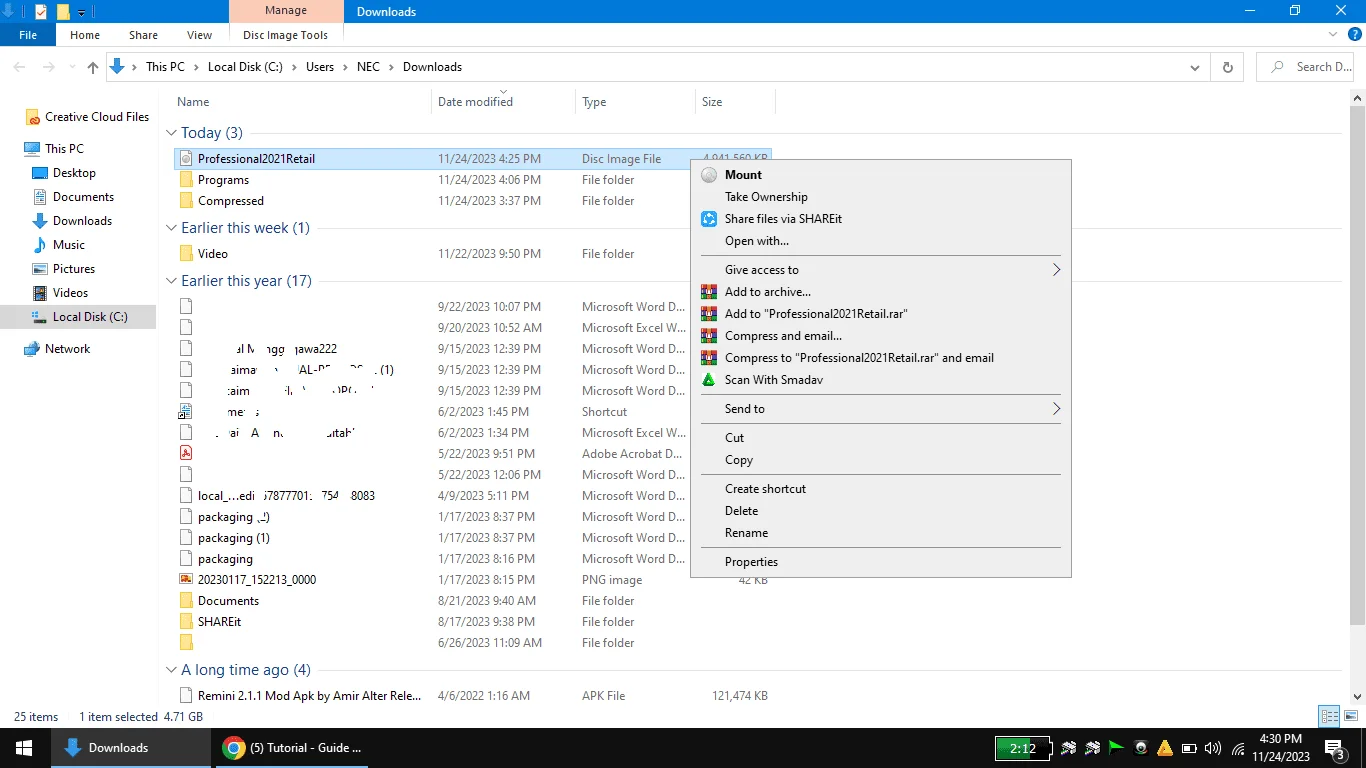Click the SHAREit icon in context menu
Viewport: 1366px width, 768px height.
pos(709,219)
